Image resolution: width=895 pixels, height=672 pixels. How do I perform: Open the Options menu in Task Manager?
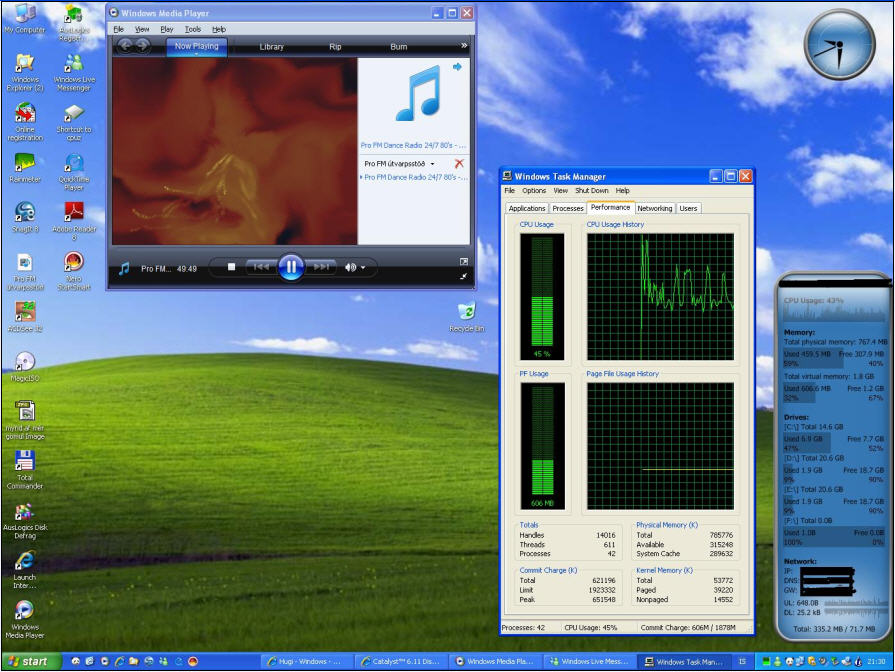point(534,191)
